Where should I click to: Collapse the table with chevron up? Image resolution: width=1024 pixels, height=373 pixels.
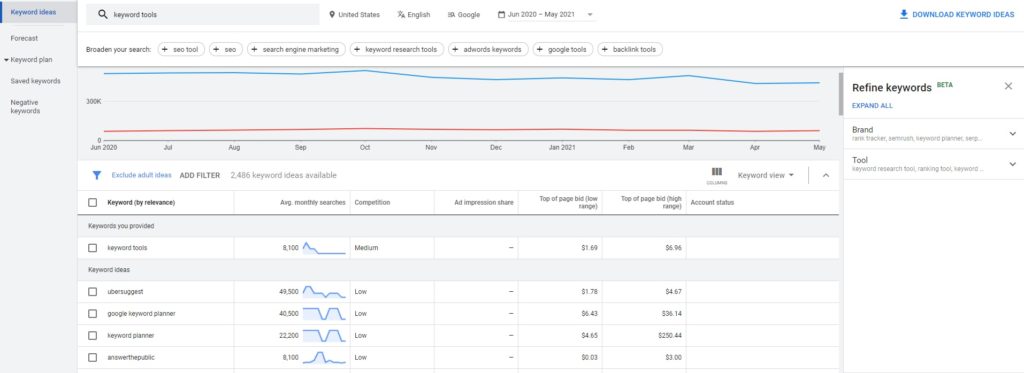coord(825,175)
